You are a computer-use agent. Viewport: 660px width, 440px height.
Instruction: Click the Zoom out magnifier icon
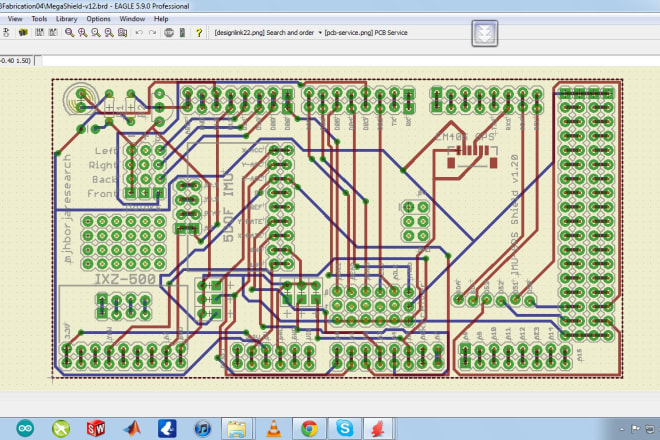click(x=96, y=32)
